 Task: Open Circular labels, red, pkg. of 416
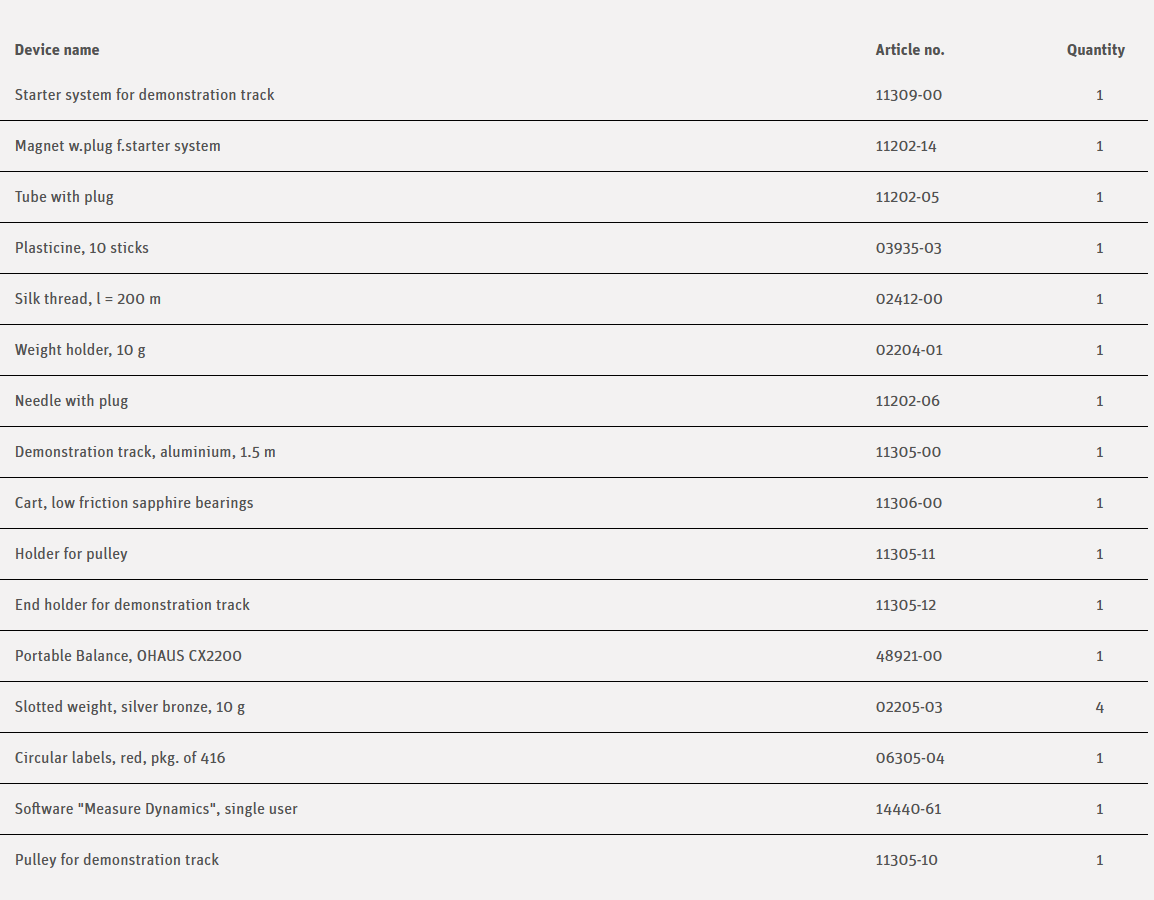pos(120,758)
